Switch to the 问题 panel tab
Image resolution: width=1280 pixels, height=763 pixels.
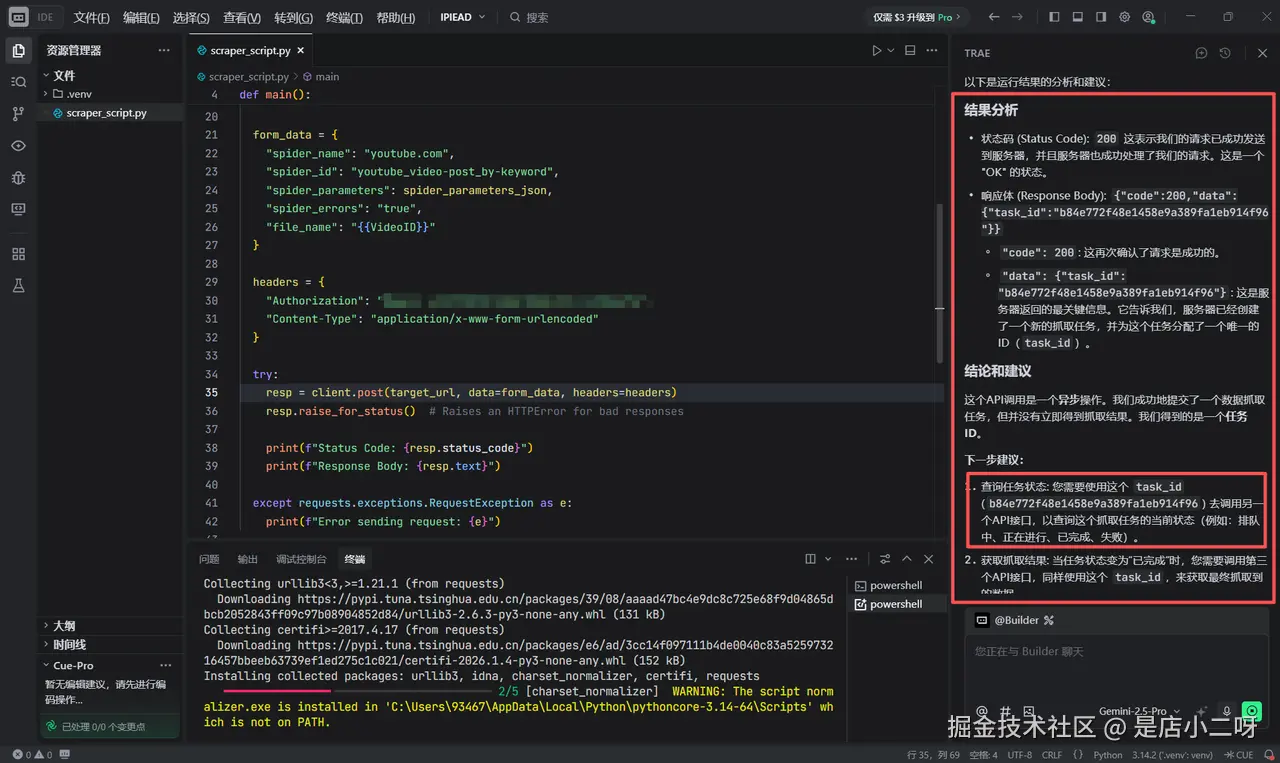(209, 559)
